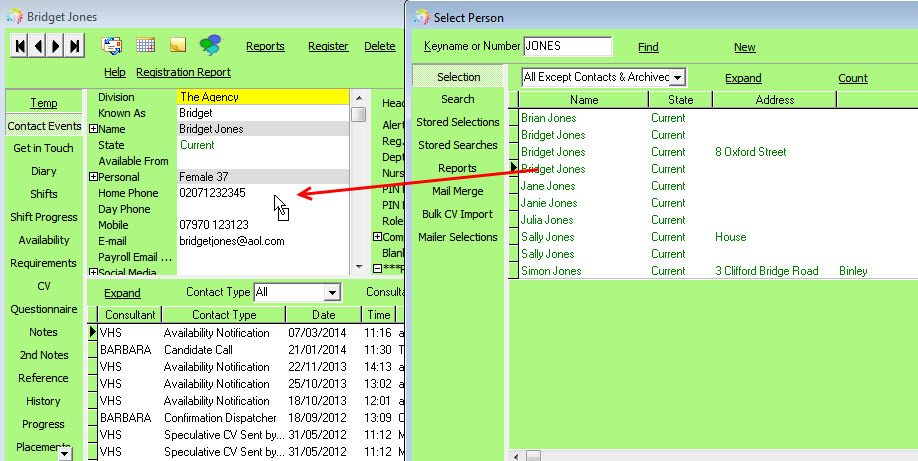The image size is (918, 461).
Task: Open the calendar grid toolbar icon
Action: point(145,45)
